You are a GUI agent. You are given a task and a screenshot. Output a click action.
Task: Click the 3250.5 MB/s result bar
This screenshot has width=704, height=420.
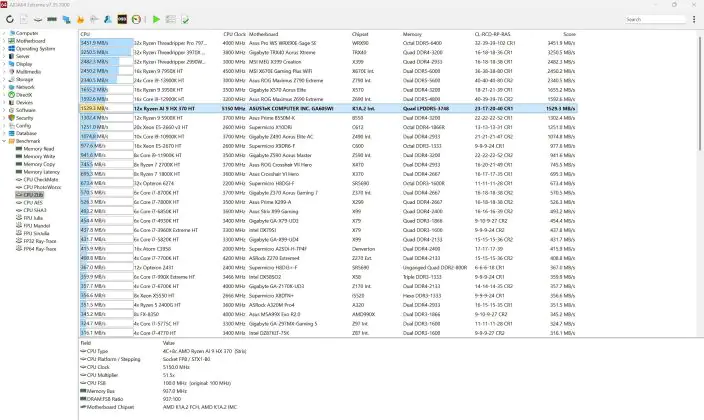coord(106,53)
